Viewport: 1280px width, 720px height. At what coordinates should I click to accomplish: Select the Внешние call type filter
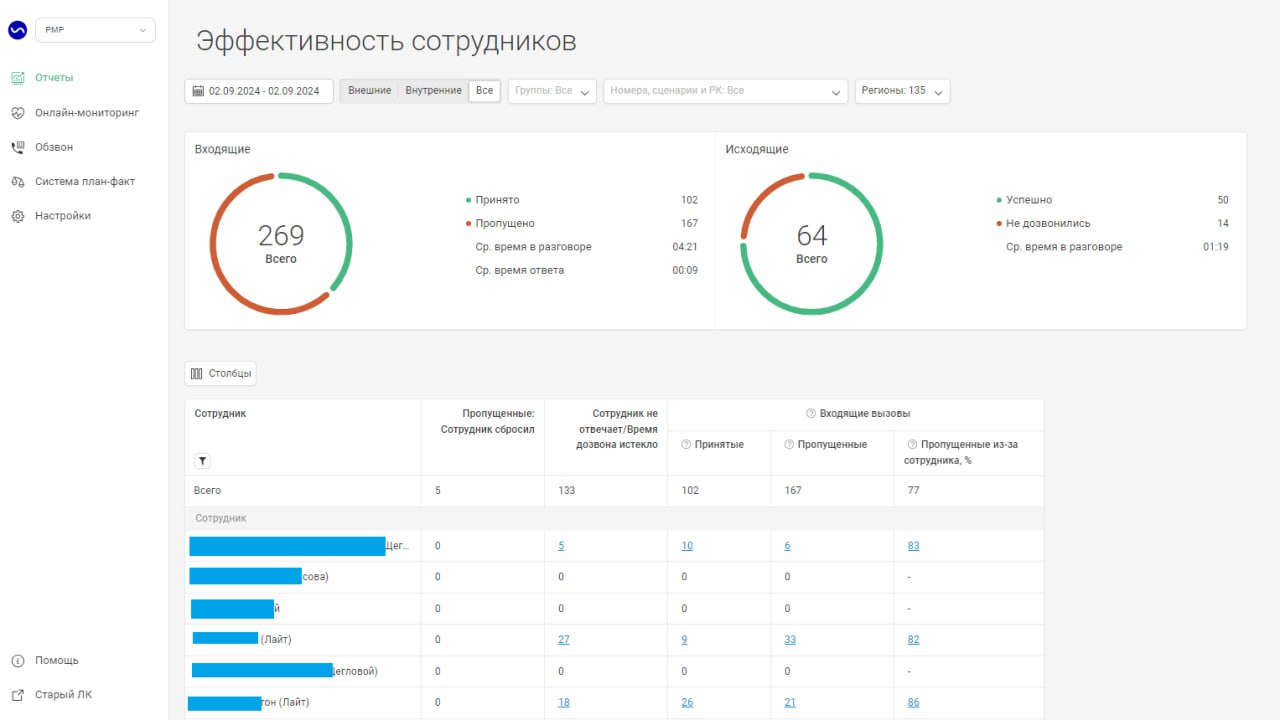point(369,91)
